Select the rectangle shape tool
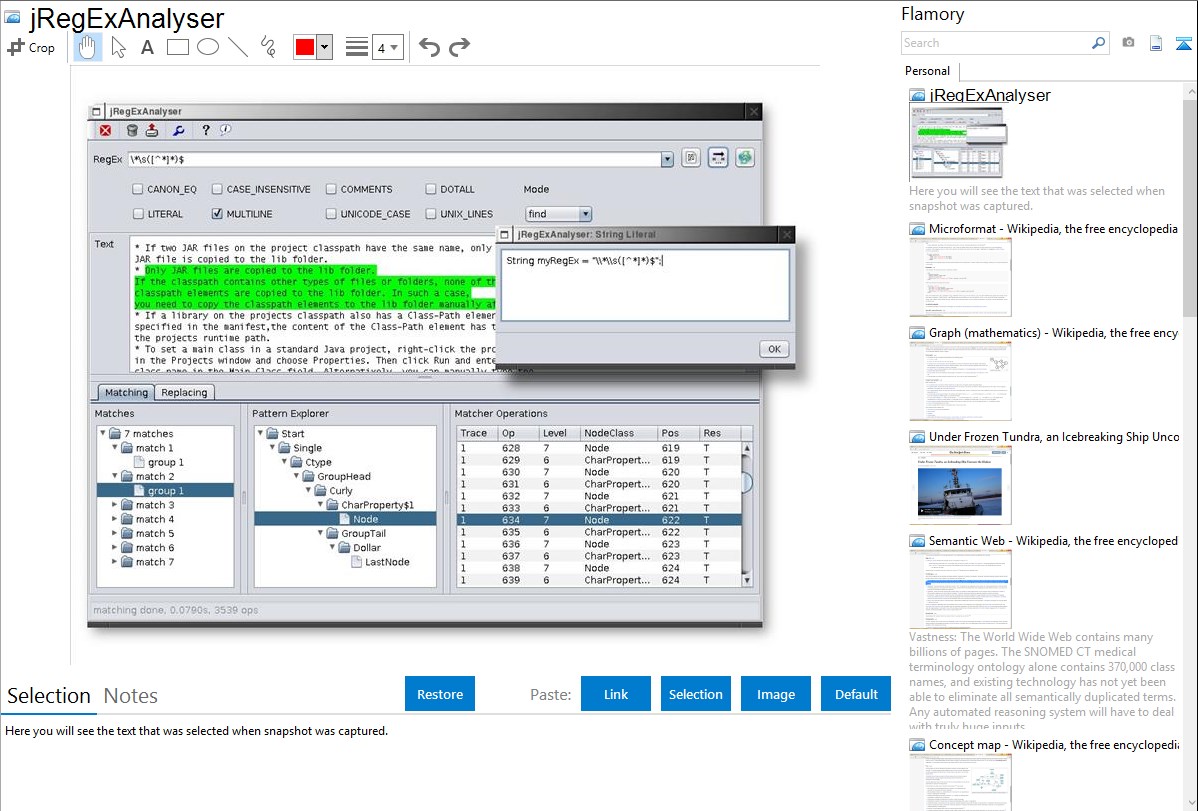The width and height of the screenshot is (1198, 811). [178, 47]
